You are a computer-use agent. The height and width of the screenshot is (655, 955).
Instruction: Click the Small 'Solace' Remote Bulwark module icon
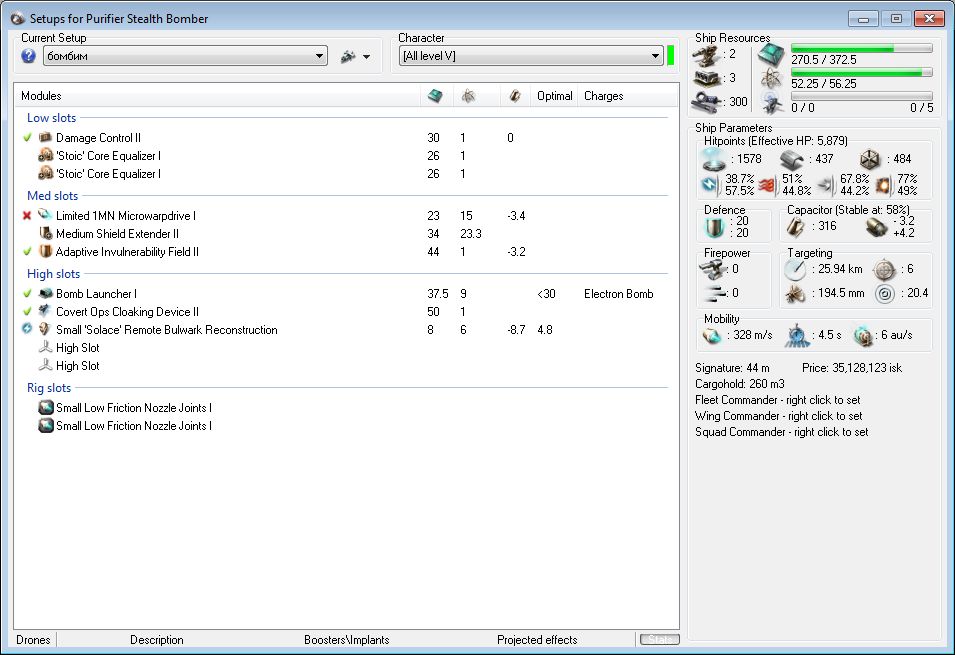tap(45, 329)
